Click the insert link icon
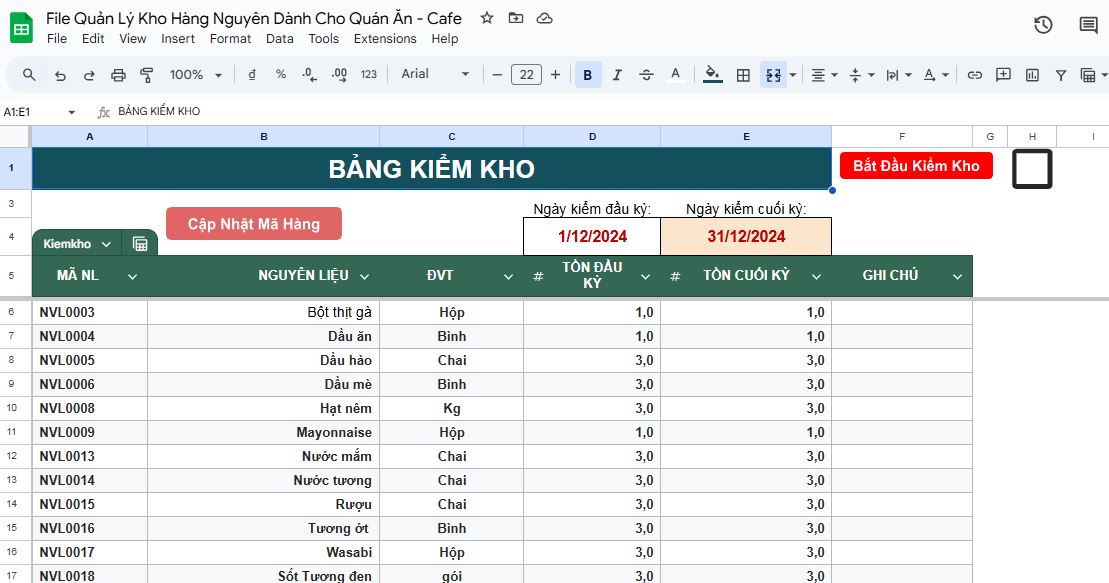Viewport: 1109px width, 583px height. coord(974,75)
